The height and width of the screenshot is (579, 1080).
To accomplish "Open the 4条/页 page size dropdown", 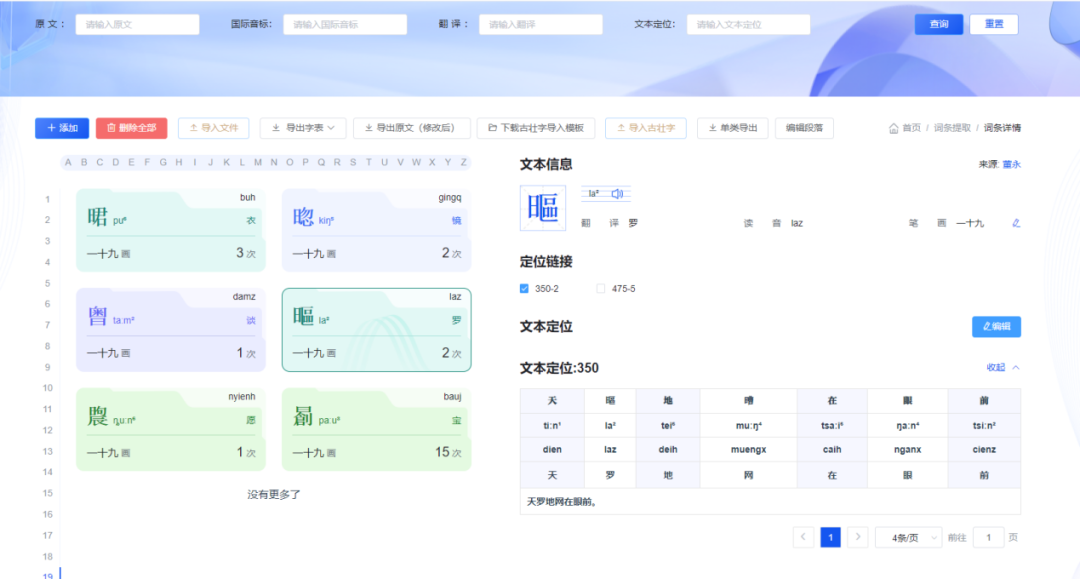I will (x=908, y=537).
